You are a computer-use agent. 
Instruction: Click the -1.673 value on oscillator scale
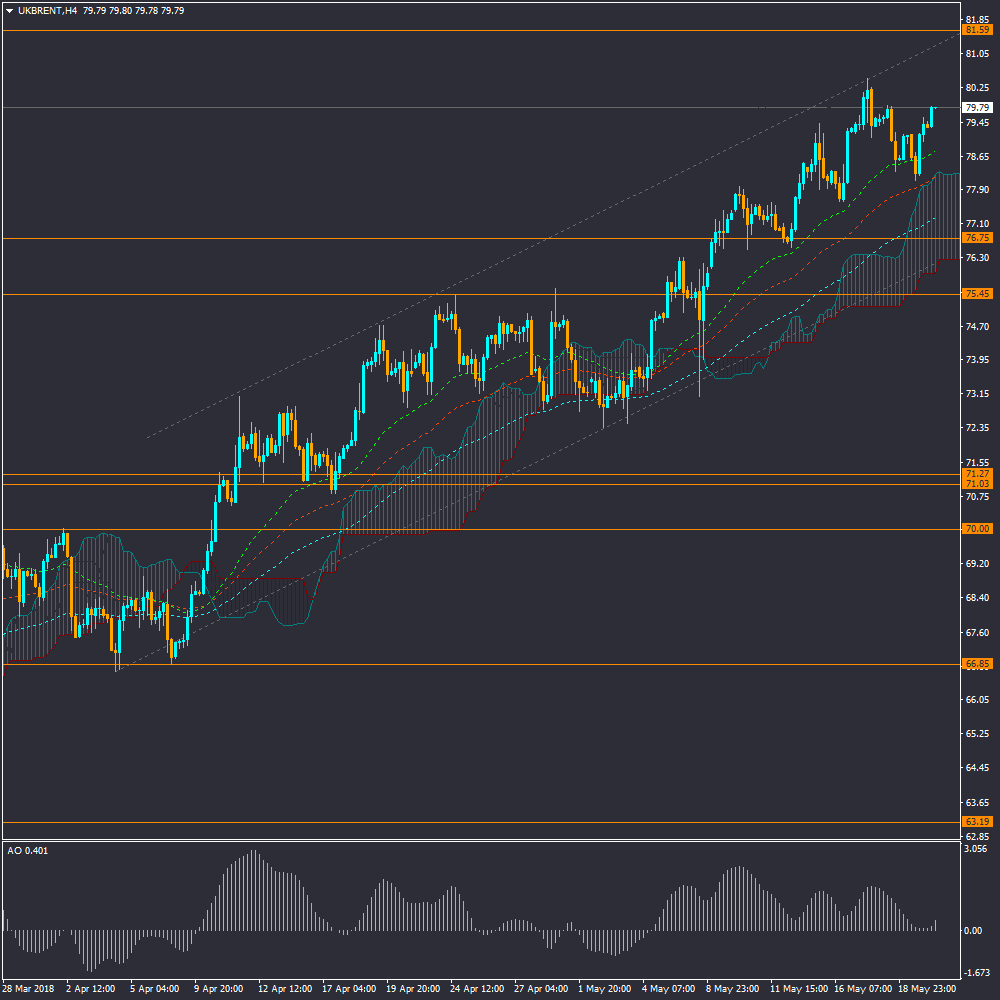pyautogui.click(x=976, y=972)
